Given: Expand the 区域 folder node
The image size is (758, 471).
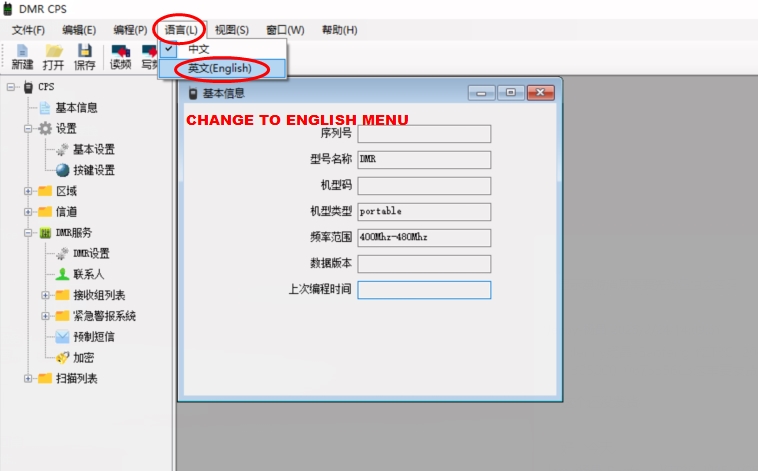Looking at the screenshot, I should coord(28,191).
